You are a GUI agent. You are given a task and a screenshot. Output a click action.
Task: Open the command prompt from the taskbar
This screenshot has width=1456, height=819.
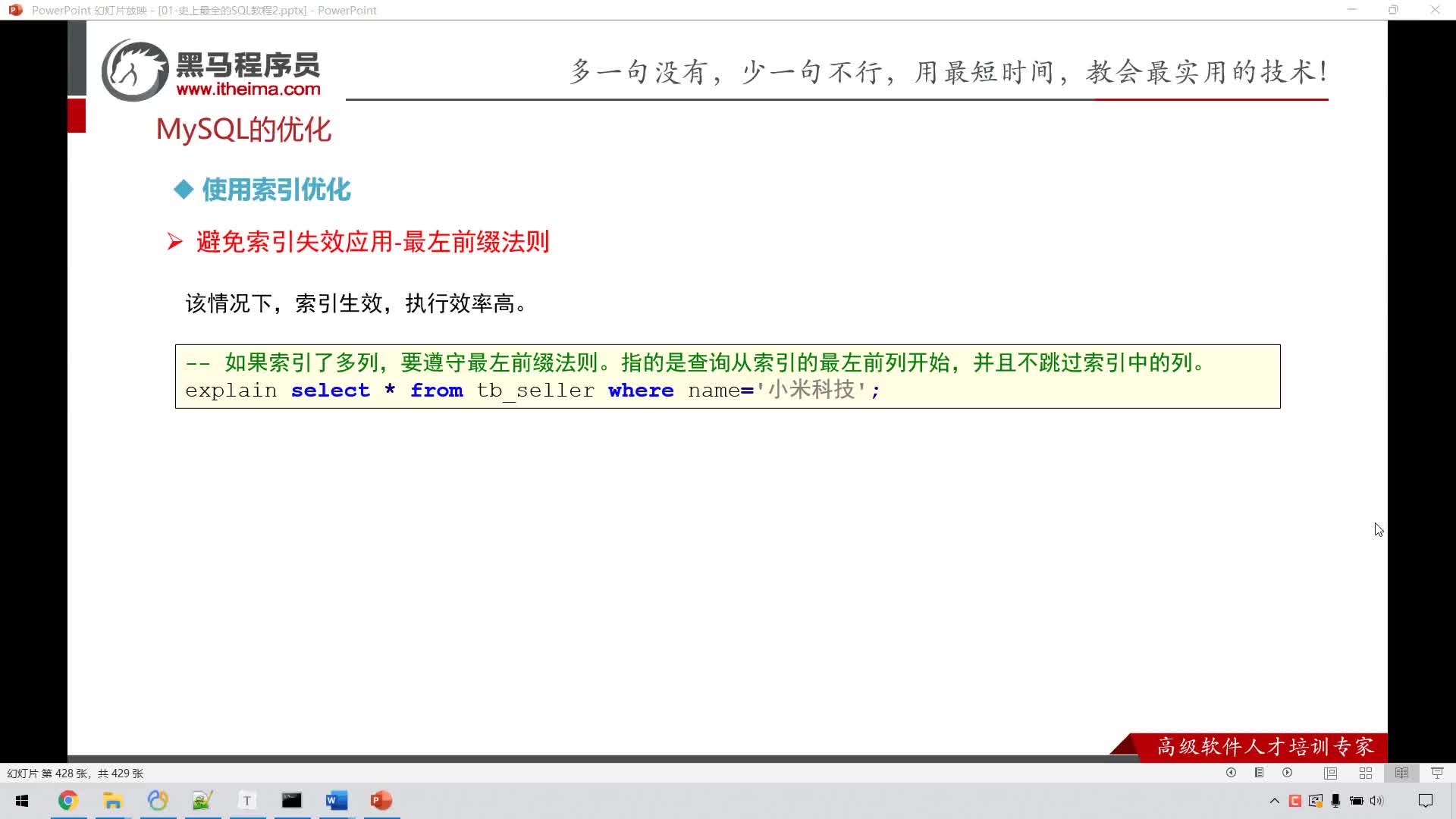point(292,801)
